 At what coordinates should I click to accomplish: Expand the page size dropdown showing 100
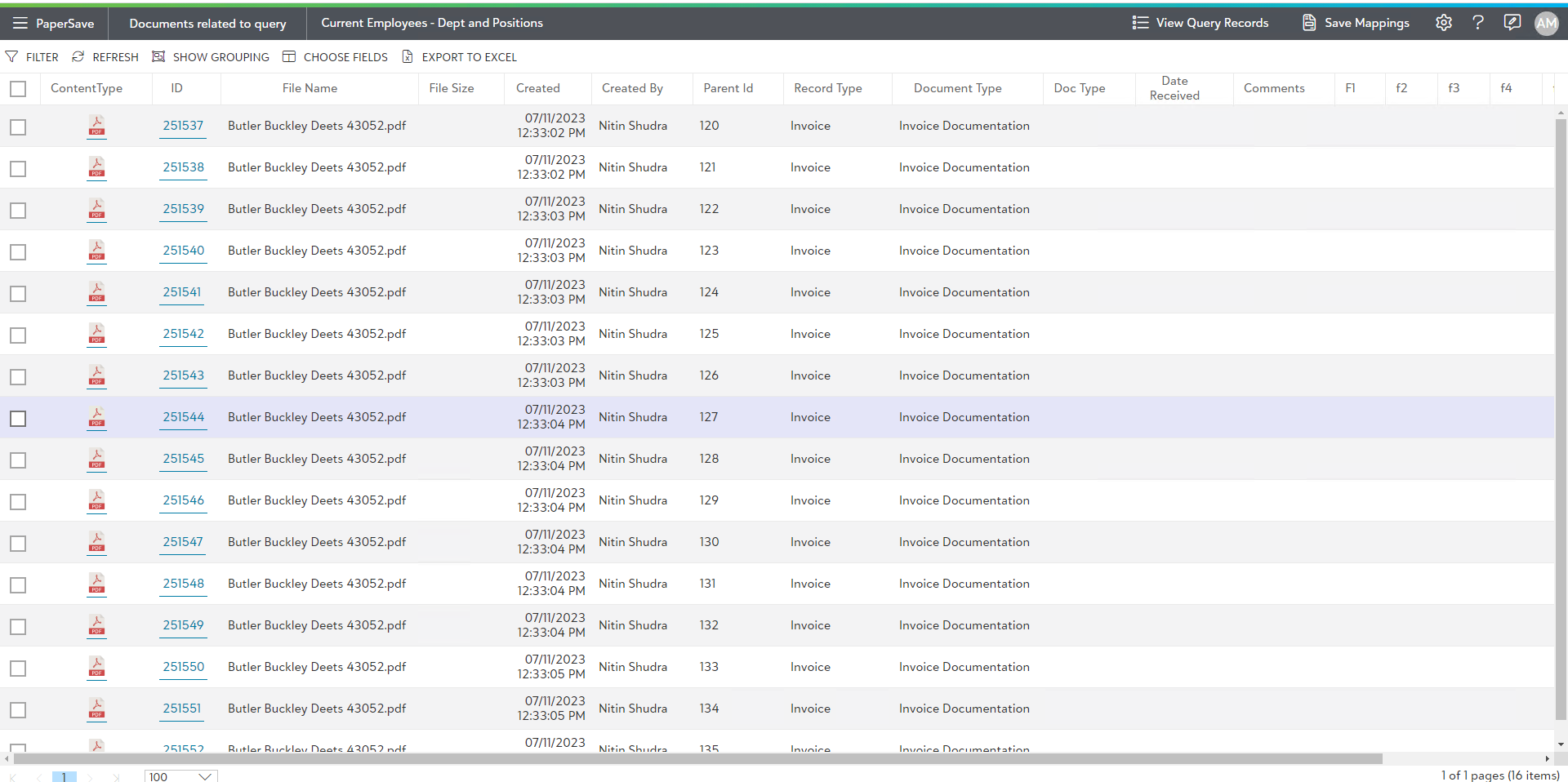click(x=205, y=776)
